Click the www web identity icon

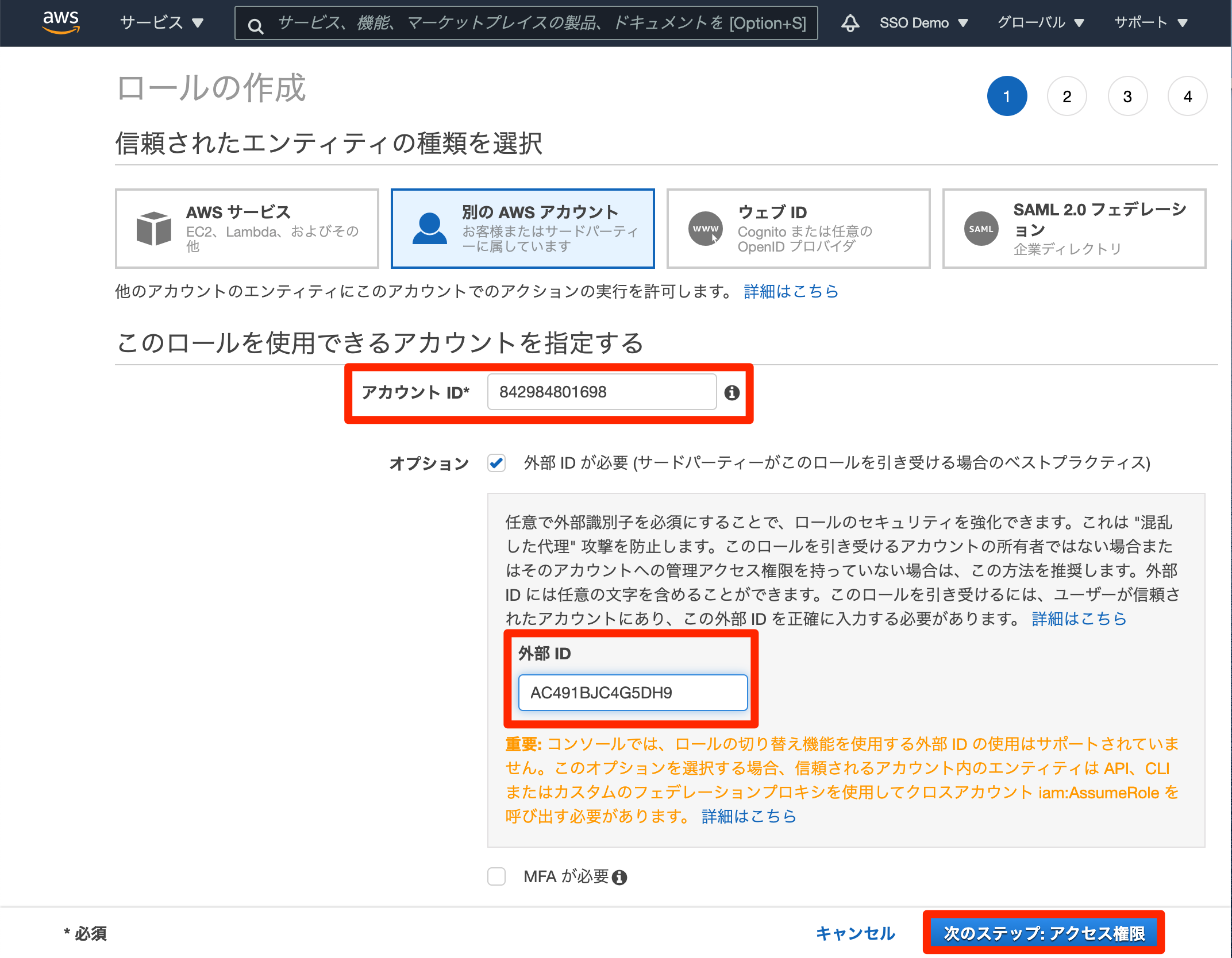click(705, 229)
